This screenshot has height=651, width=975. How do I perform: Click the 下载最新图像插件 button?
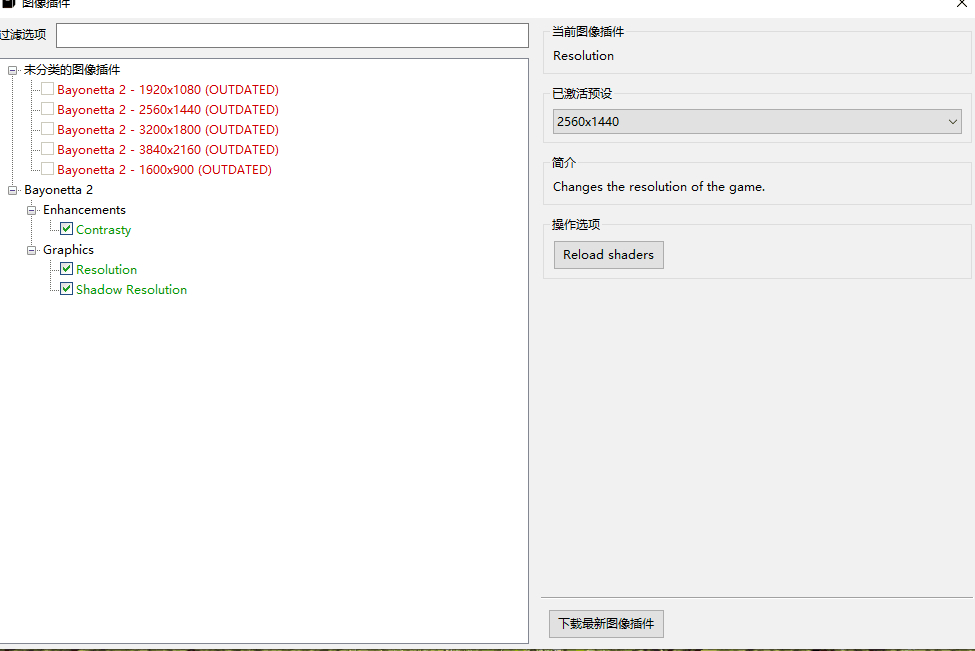[606, 624]
